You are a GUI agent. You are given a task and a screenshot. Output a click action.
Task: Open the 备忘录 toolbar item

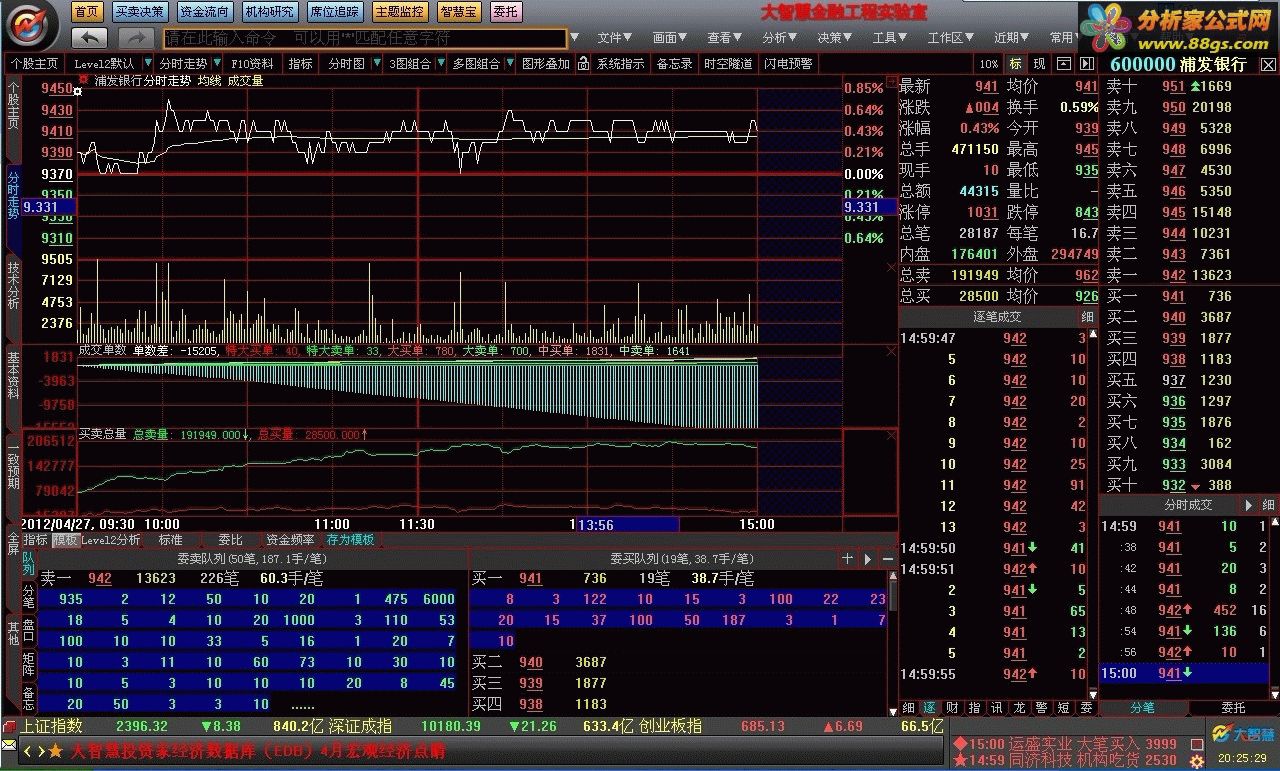pos(674,63)
